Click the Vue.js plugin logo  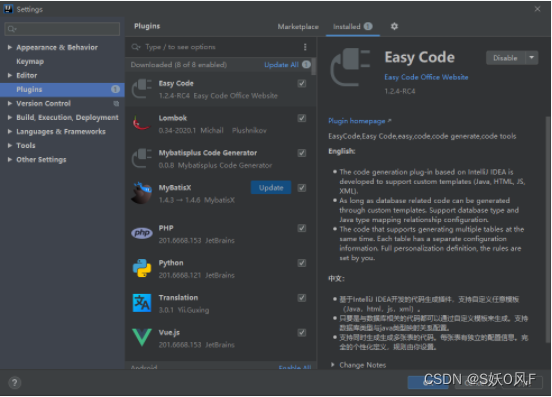[x=142, y=338]
